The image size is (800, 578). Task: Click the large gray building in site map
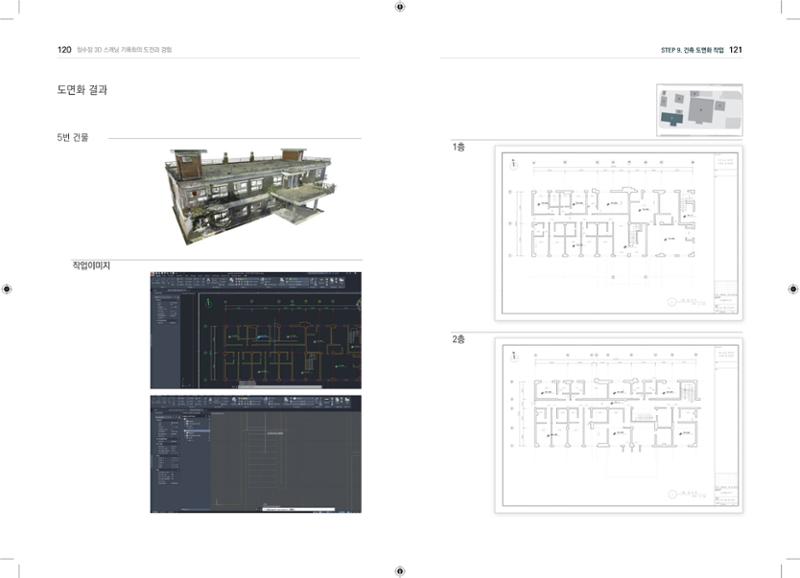click(701, 109)
